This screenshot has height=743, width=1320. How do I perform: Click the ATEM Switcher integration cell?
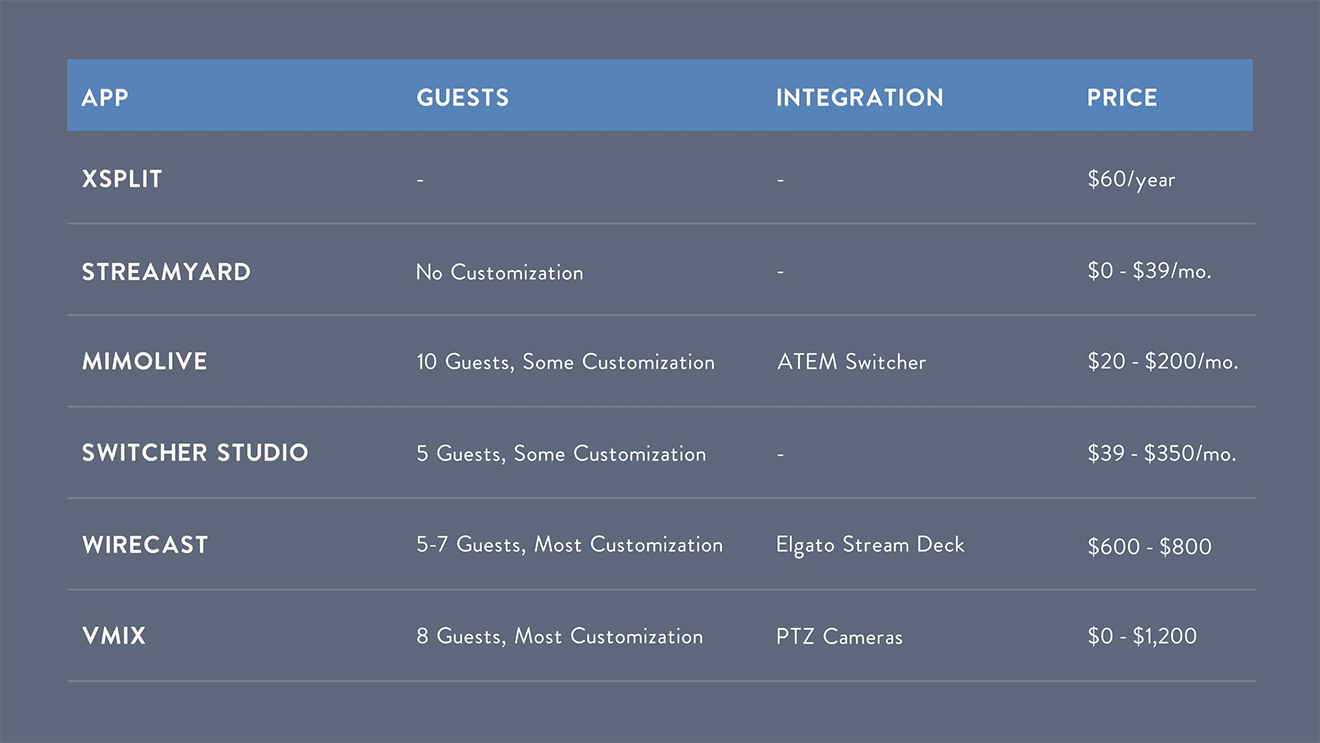tap(851, 362)
